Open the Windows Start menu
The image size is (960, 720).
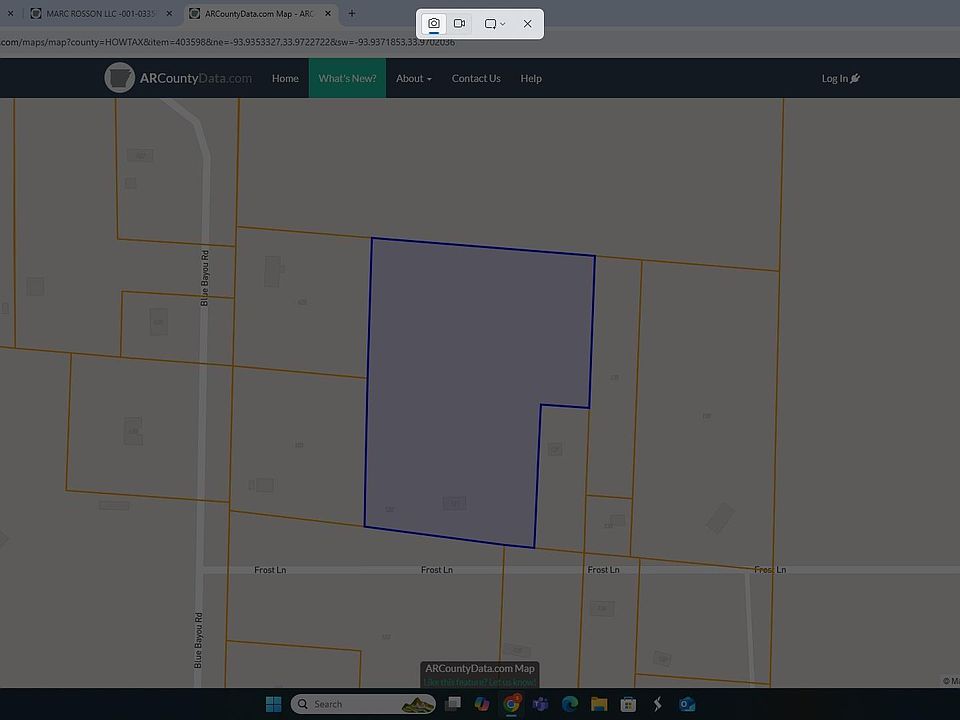(273, 704)
